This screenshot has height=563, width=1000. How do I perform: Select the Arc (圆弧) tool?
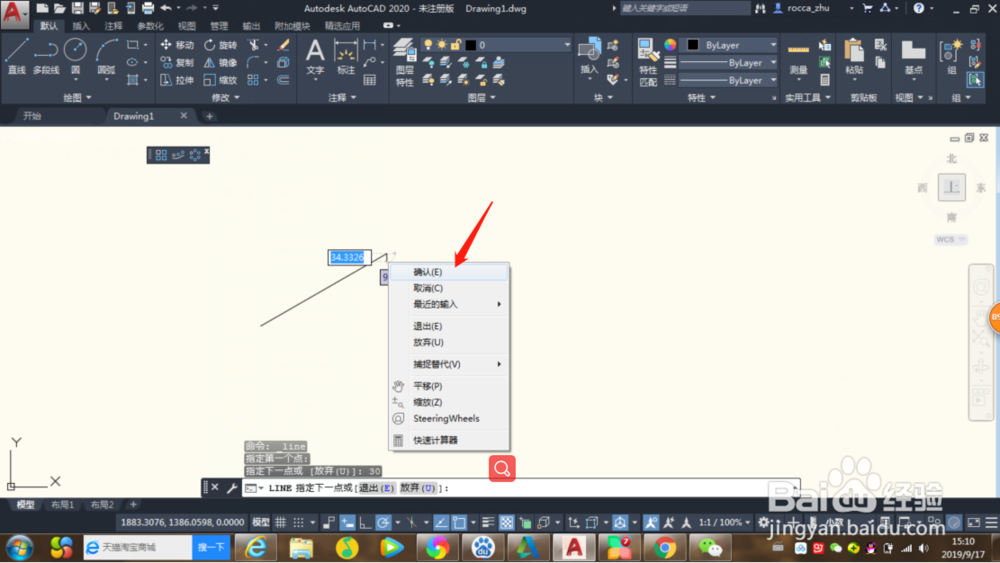click(x=106, y=56)
